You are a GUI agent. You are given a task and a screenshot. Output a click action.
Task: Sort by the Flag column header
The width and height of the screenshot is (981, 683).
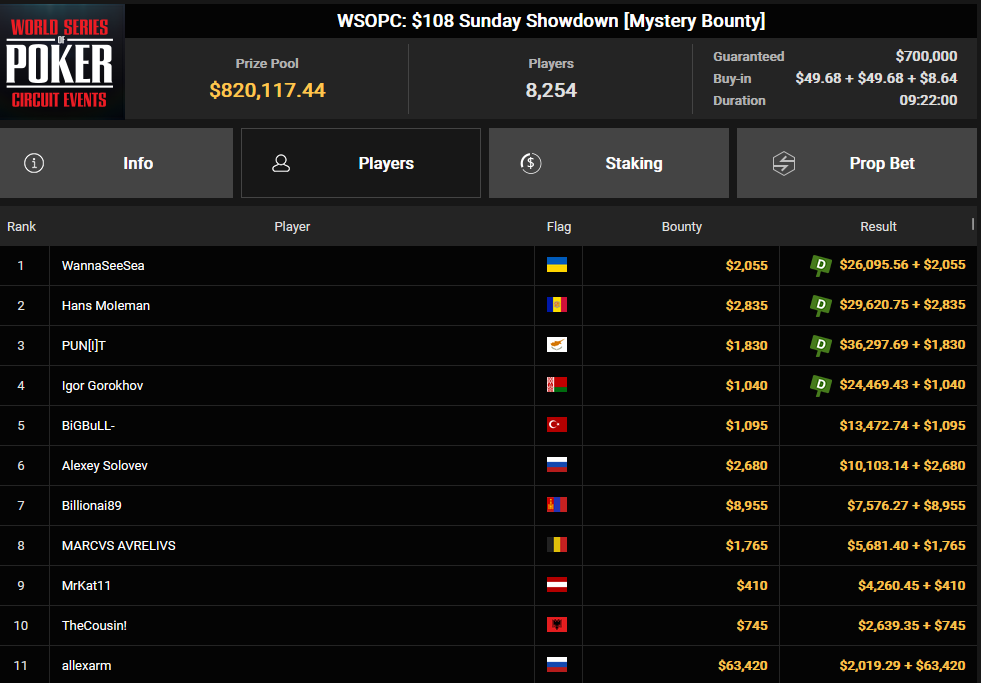pos(559,226)
